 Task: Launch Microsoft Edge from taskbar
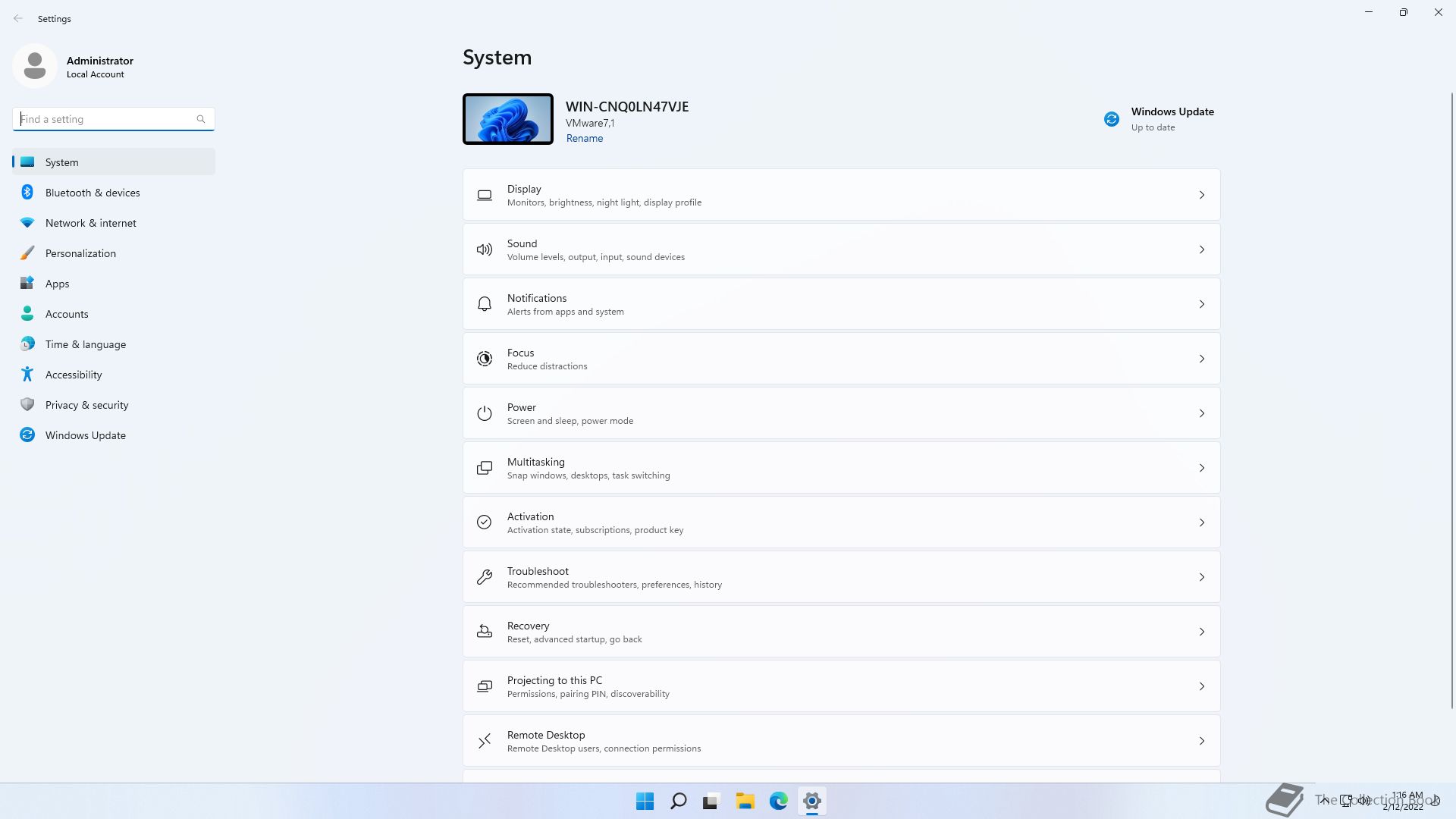779,801
